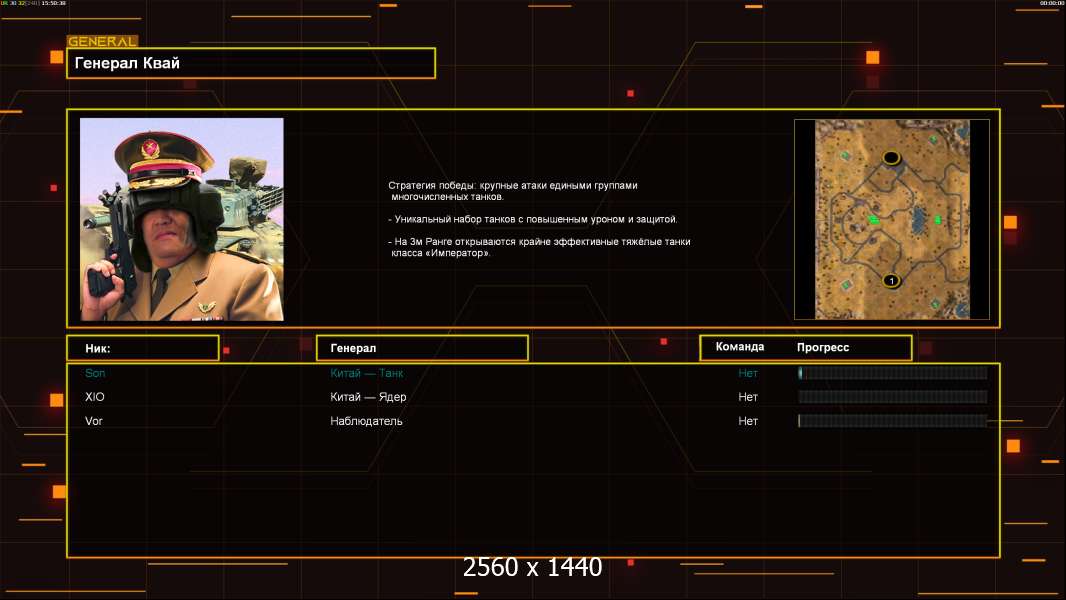The image size is (1066, 600).
Task: Click Китай — Танк general entry
Action: pos(366,373)
